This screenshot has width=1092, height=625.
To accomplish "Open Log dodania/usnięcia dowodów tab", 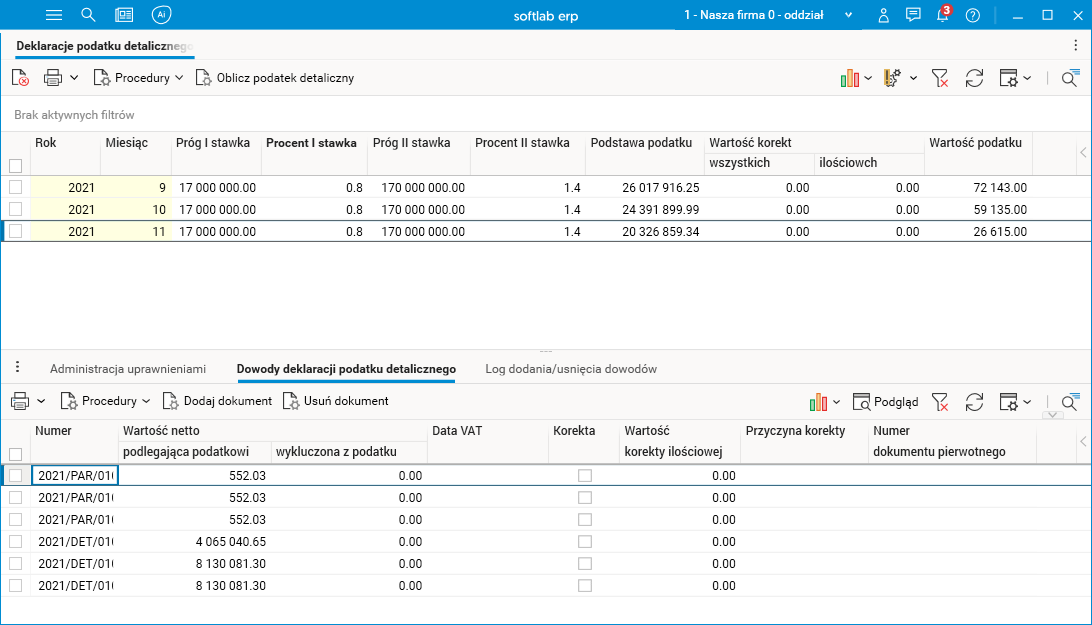I will tap(571, 369).
